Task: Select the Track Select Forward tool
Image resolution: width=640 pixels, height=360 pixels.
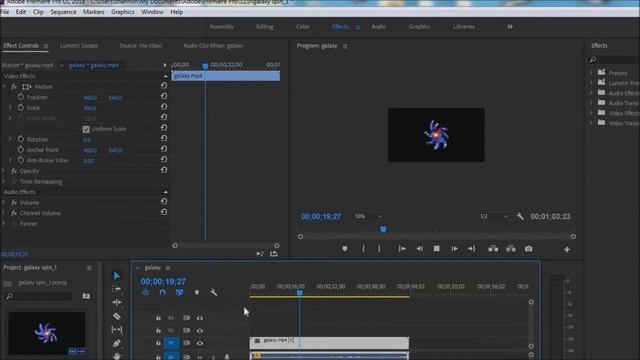Action: (117, 289)
